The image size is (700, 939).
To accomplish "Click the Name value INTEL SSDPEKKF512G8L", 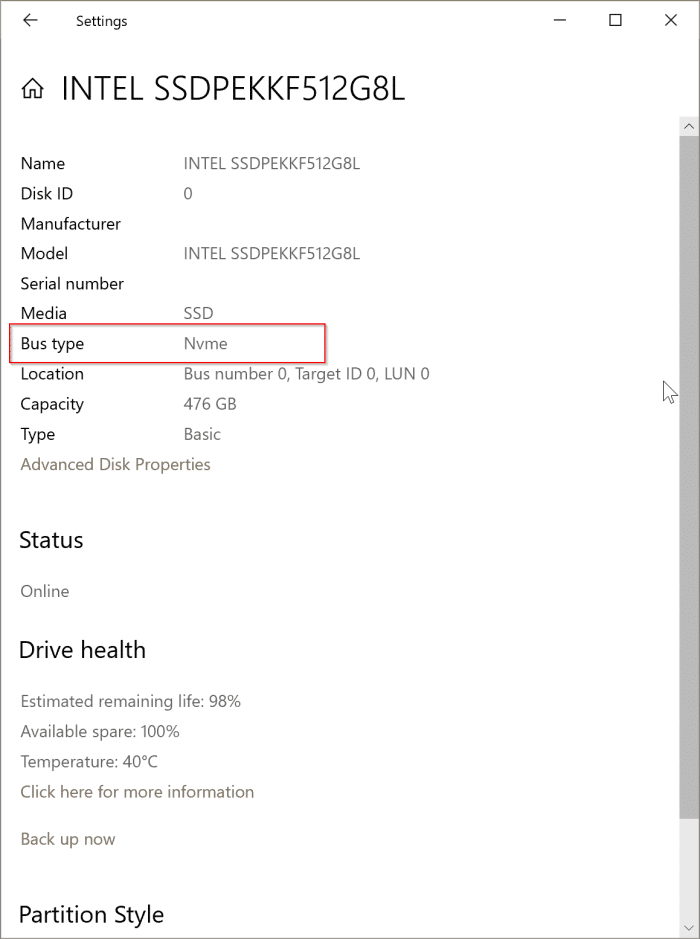I will [x=272, y=163].
